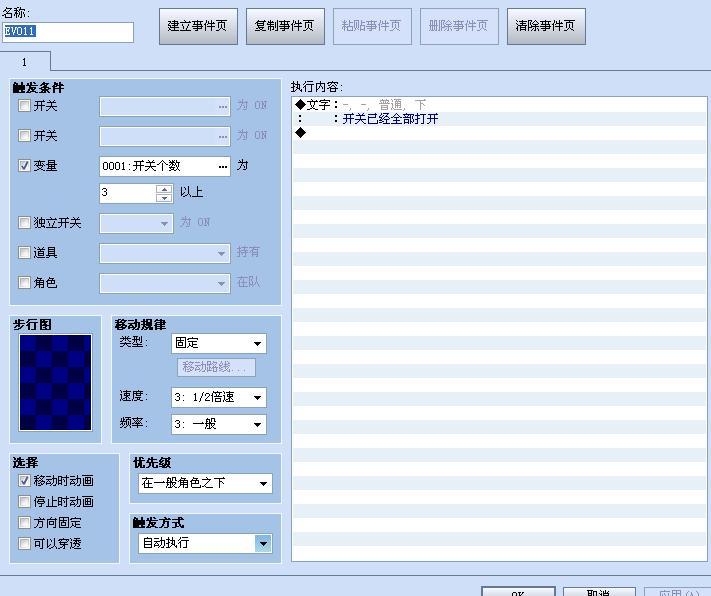Uncheck the 变量 condition checkbox
711x596 pixels.
[24, 166]
